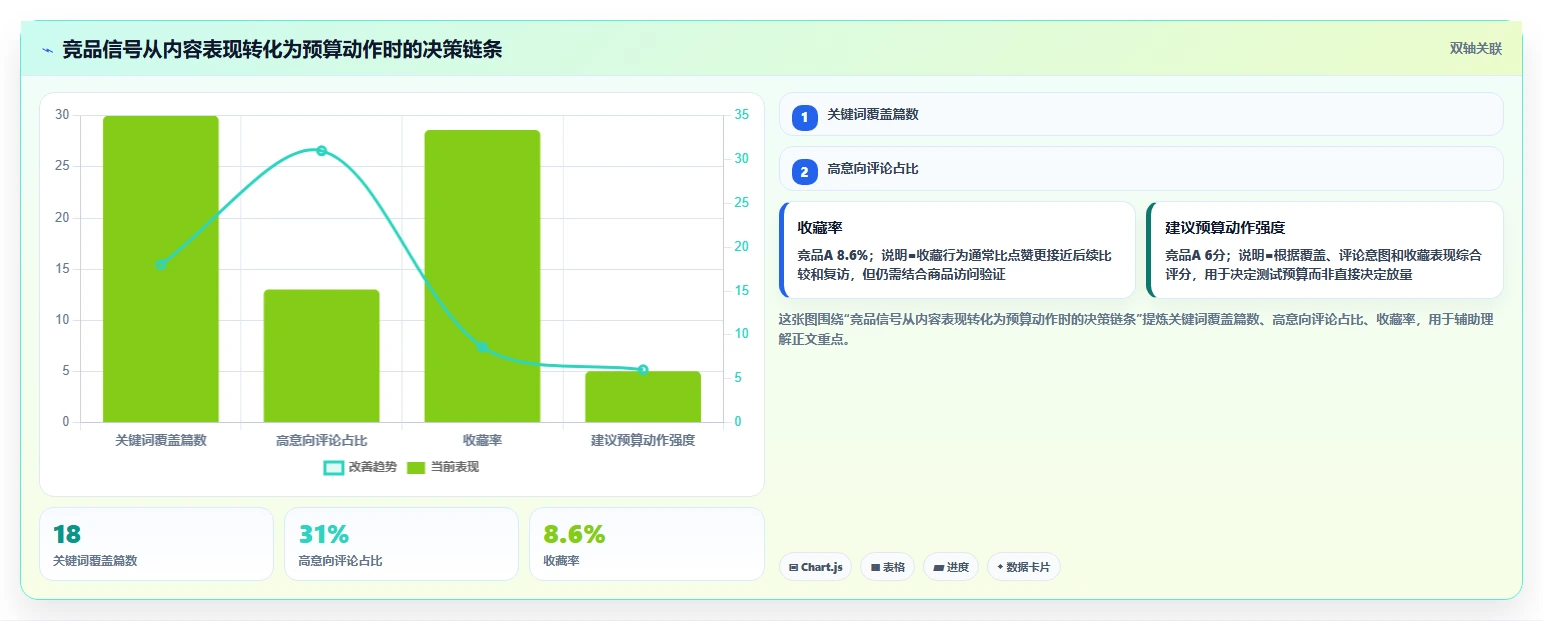Select the 表格 tag chip

[x=887, y=567]
